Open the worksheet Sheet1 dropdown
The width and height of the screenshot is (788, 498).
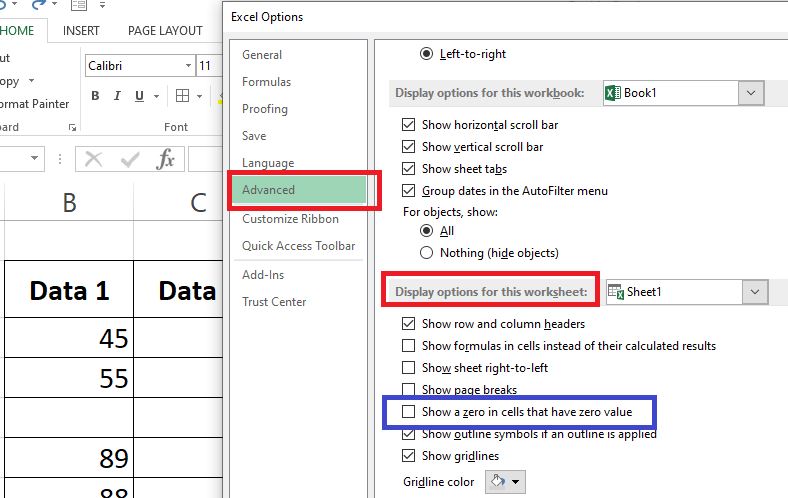tap(755, 292)
